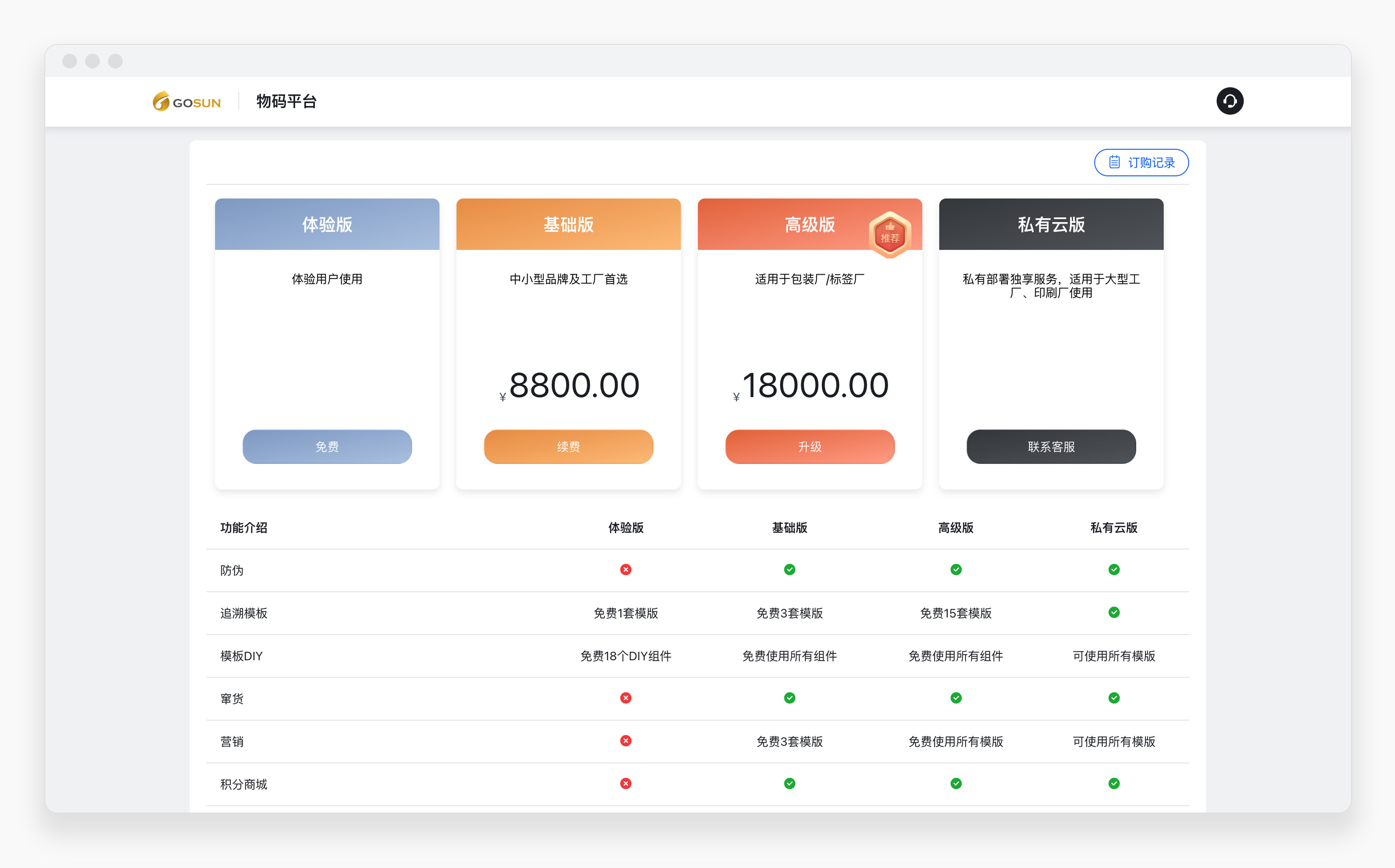The image size is (1395, 868).
Task: Click the GOSUN logo
Action: (x=187, y=101)
